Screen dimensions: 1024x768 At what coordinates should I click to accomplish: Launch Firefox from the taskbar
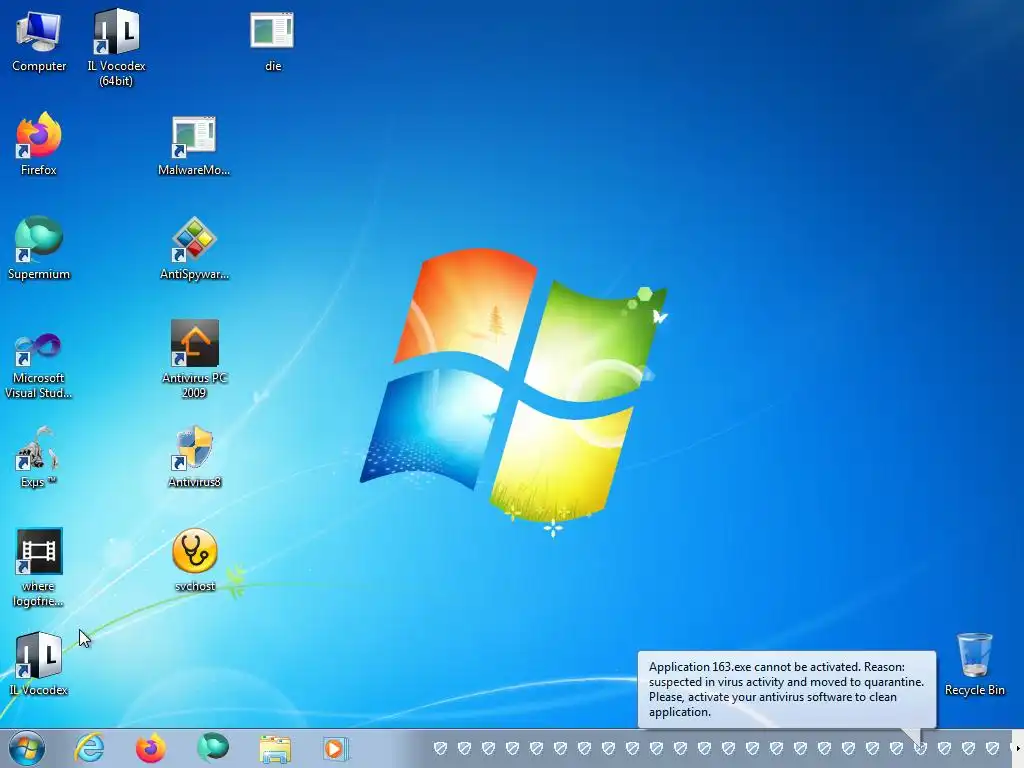click(150, 748)
